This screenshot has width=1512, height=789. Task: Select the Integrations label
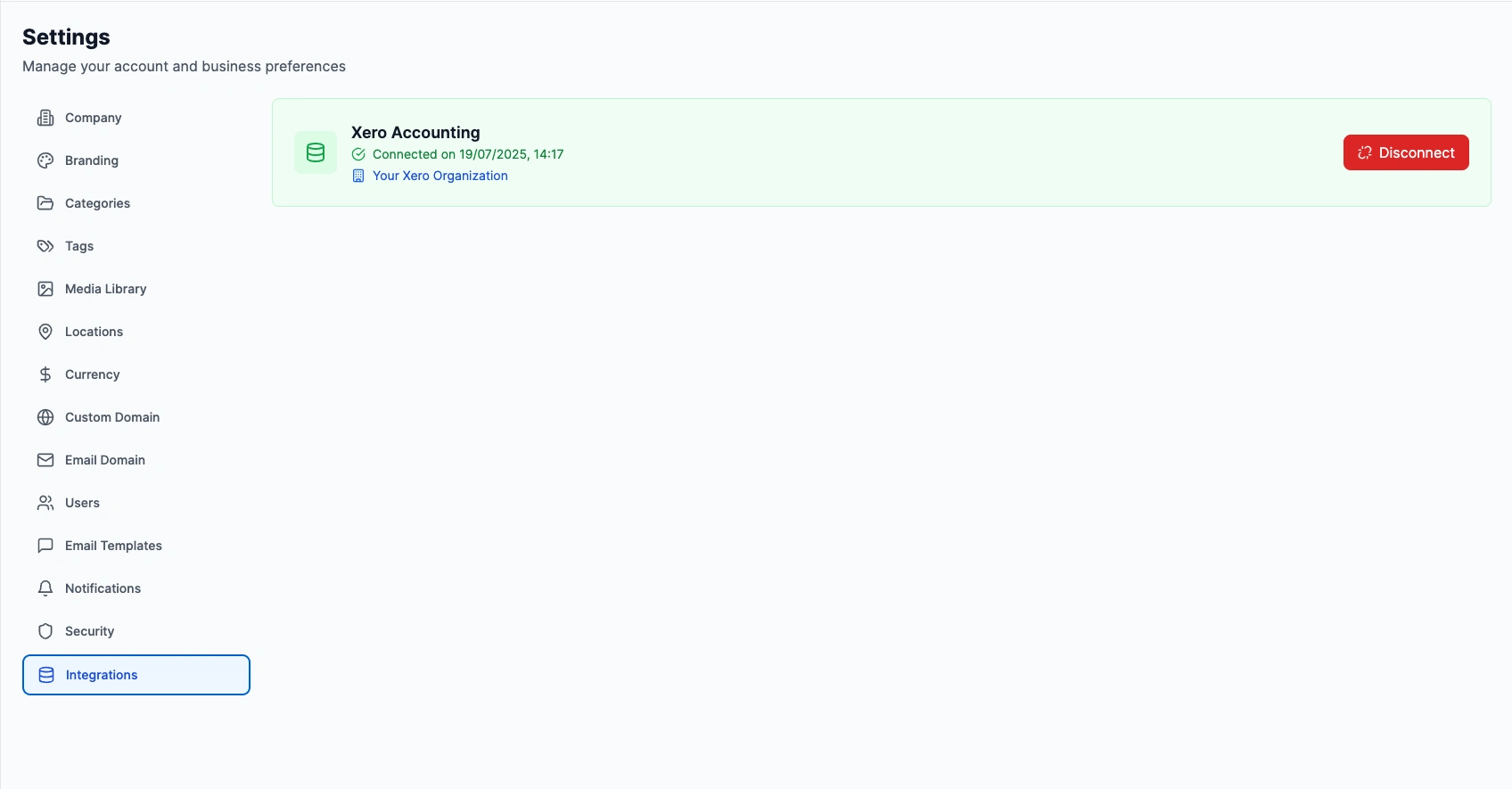coord(102,675)
